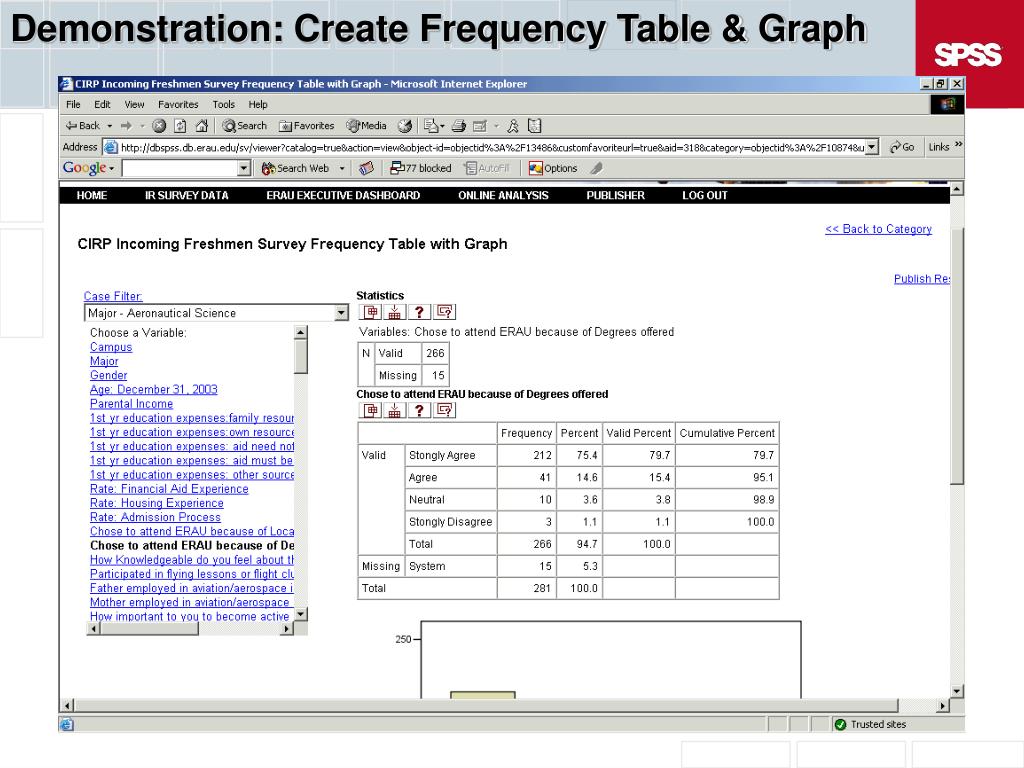Click Google toolbar Options button

pyautogui.click(x=553, y=168)
